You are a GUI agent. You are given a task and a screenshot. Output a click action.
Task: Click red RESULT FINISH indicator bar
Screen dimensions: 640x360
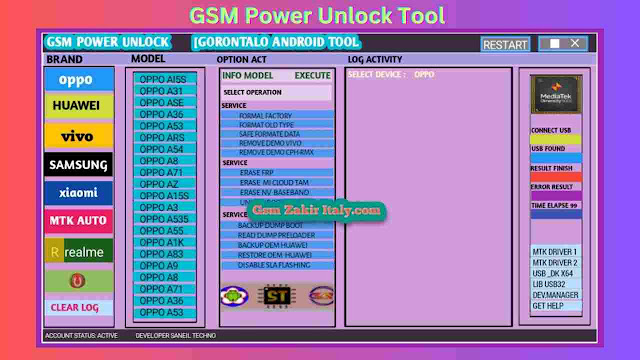coord(556,177)
